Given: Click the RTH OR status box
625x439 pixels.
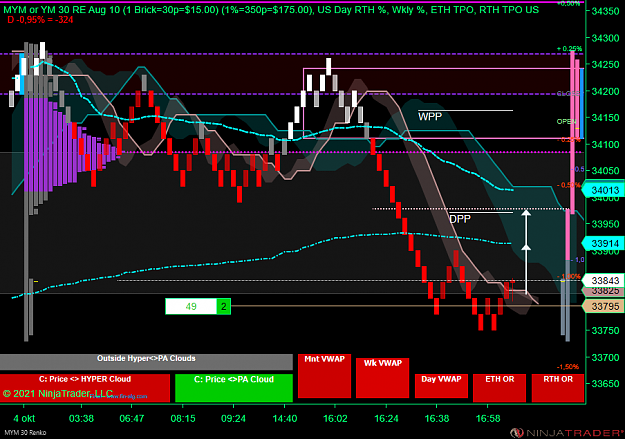Looking at the screenshot, I should [x=558, y=388].
